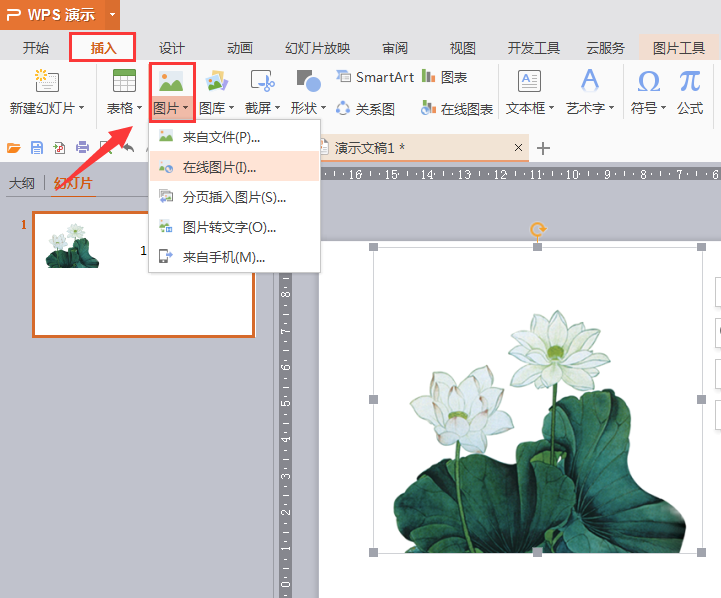721x598 pixels.
Task: Expand the 文本框 dropdown arrow
Action: [x=551, y=108]
